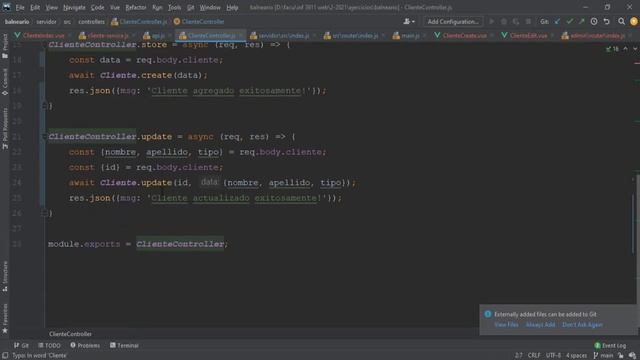Open the View menu
The height and width of the screenshot is (360, 640).
(51, 7)
